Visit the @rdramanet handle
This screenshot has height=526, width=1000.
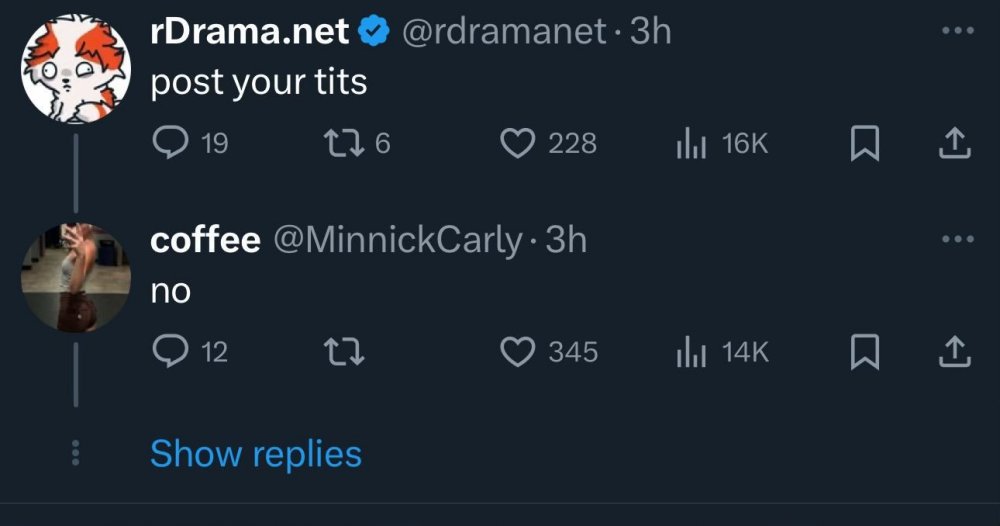(x=504, y=32)
